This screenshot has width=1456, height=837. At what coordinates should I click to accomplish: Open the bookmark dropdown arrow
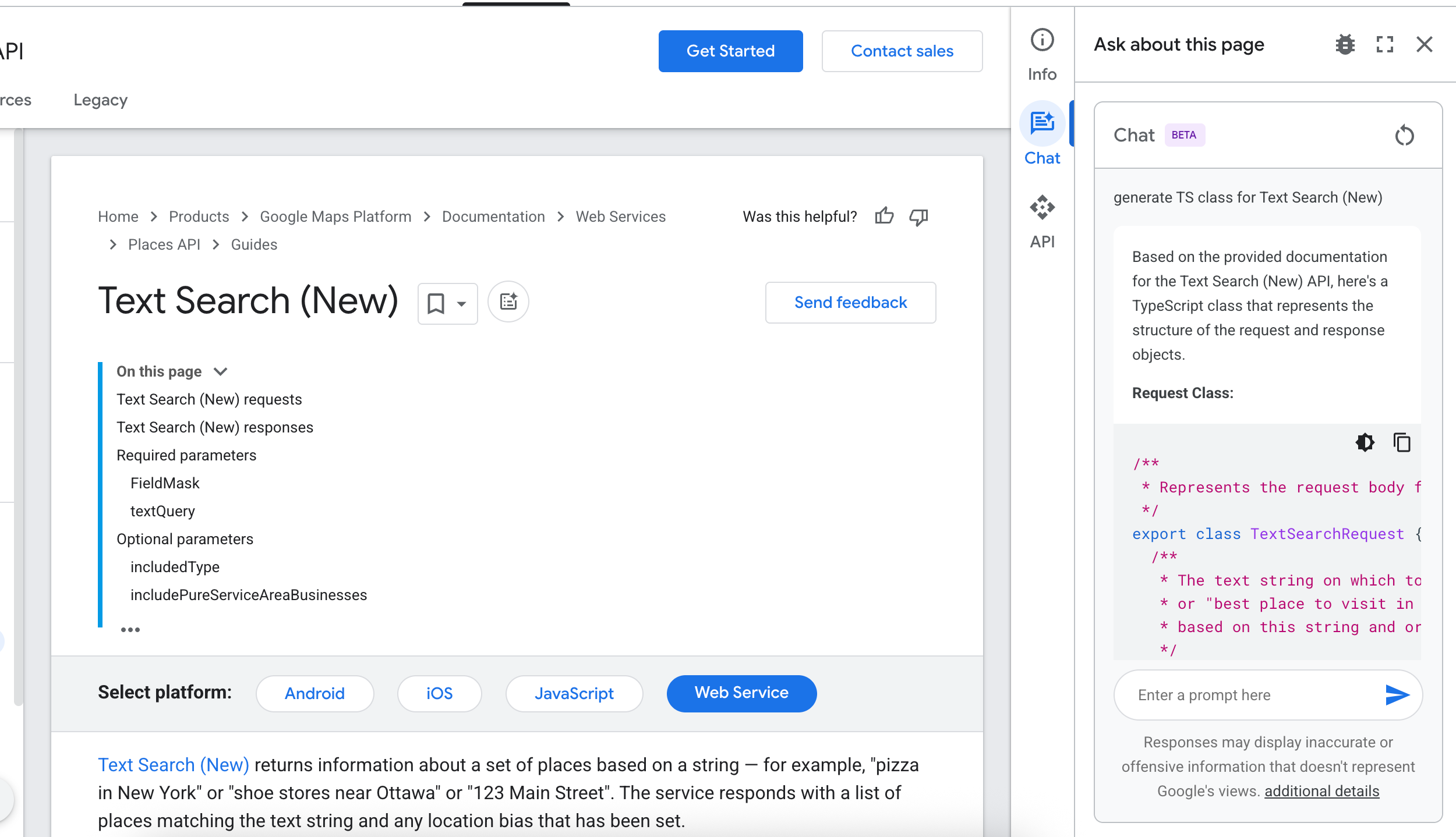(x=462, y=303)
